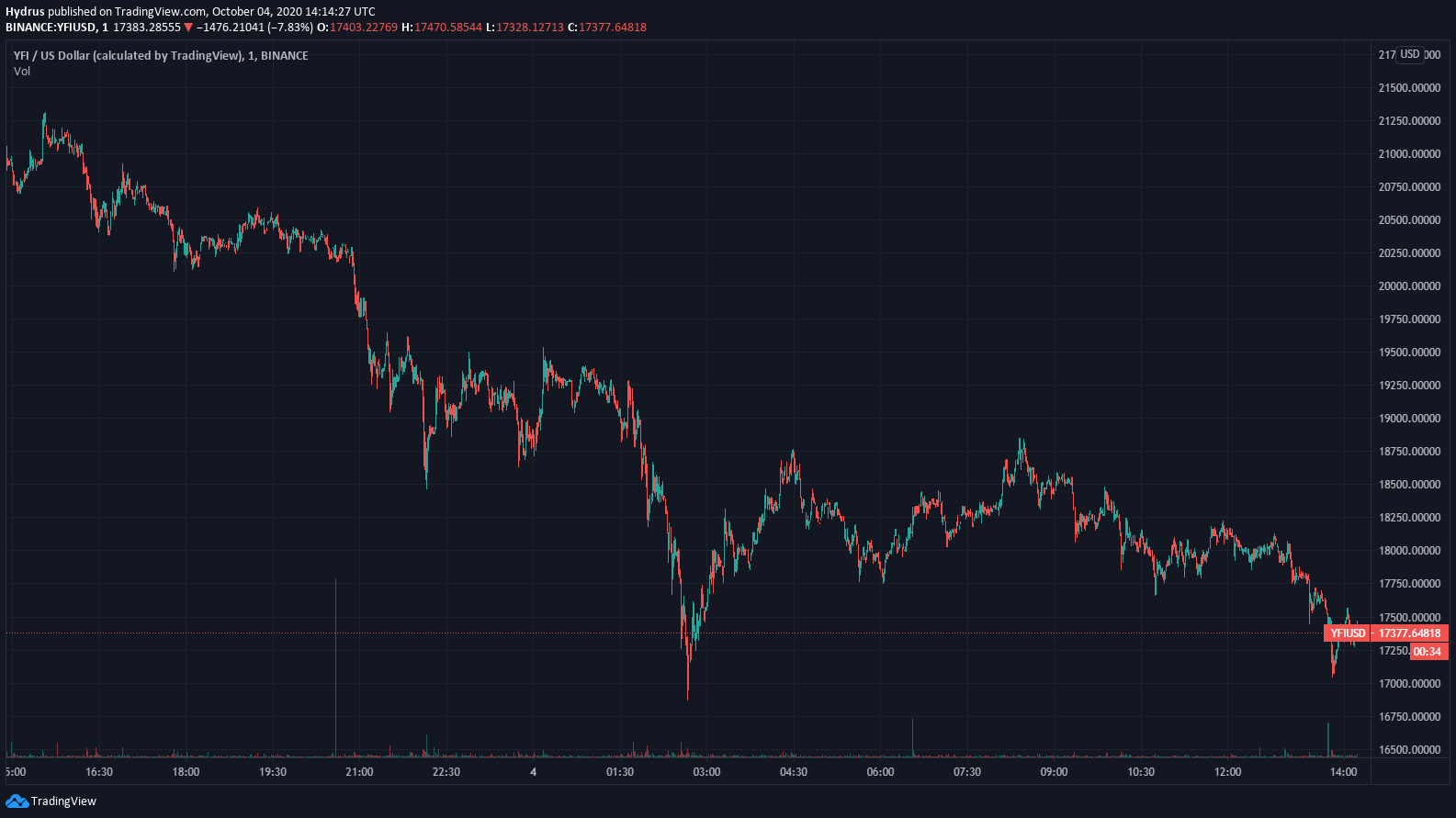This screenshot has width=1456, height=818.
Task: Click the 09:00 time axis label
Action: (x=1054, y=772)
